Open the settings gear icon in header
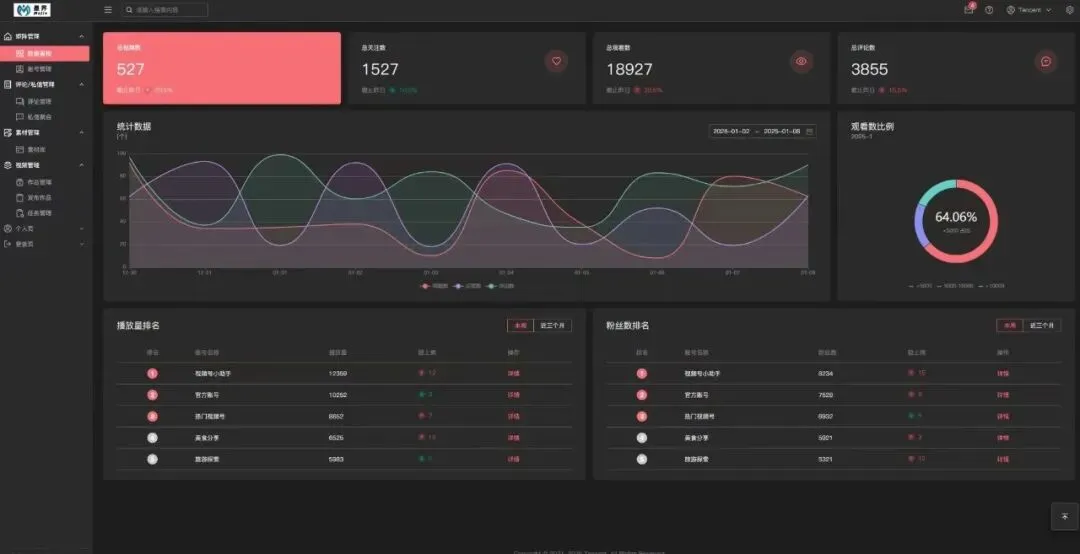This screenshot has width=1080, height=554. click(x=1070, y=10)
